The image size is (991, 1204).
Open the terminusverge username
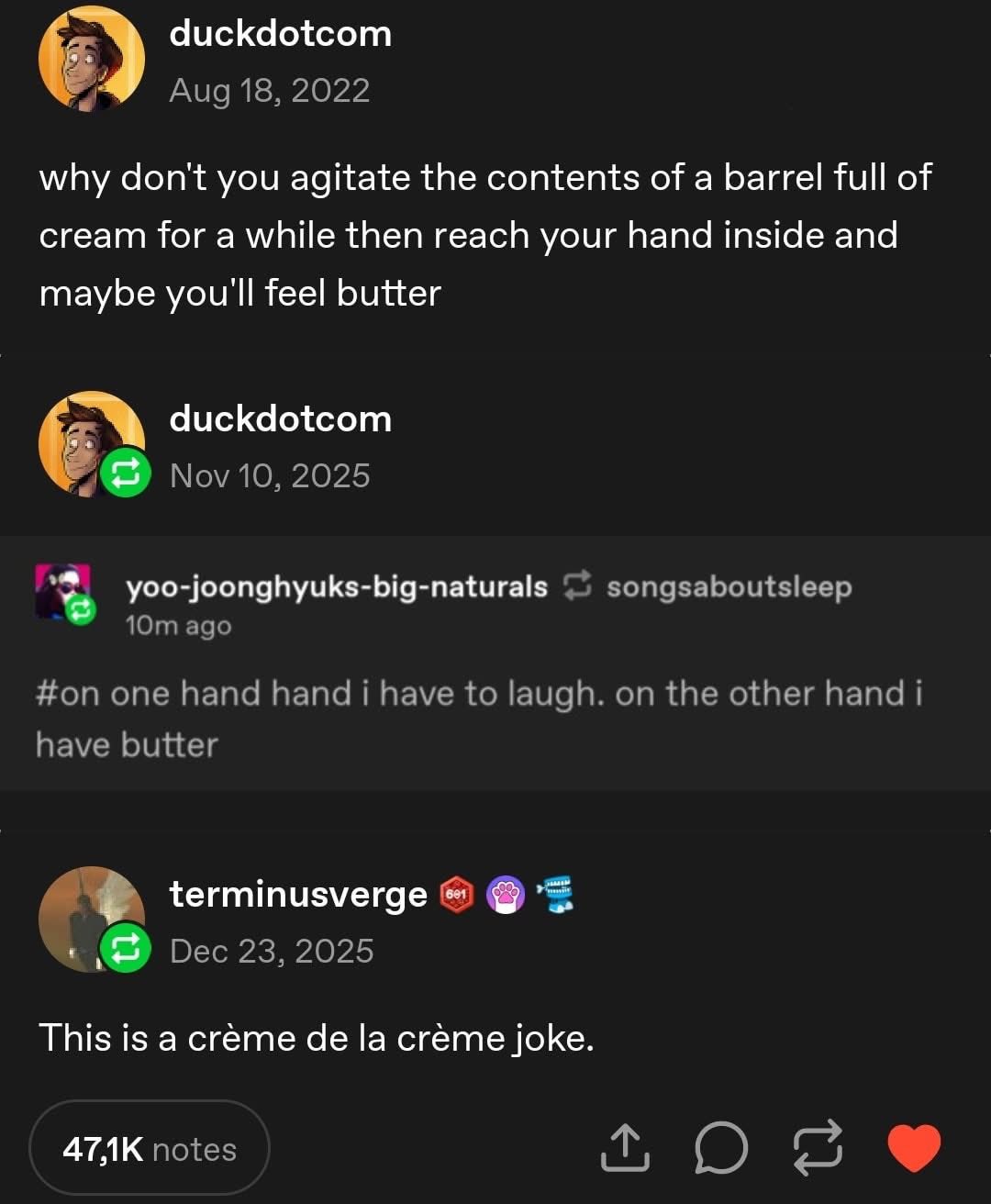tap(298, 894)
